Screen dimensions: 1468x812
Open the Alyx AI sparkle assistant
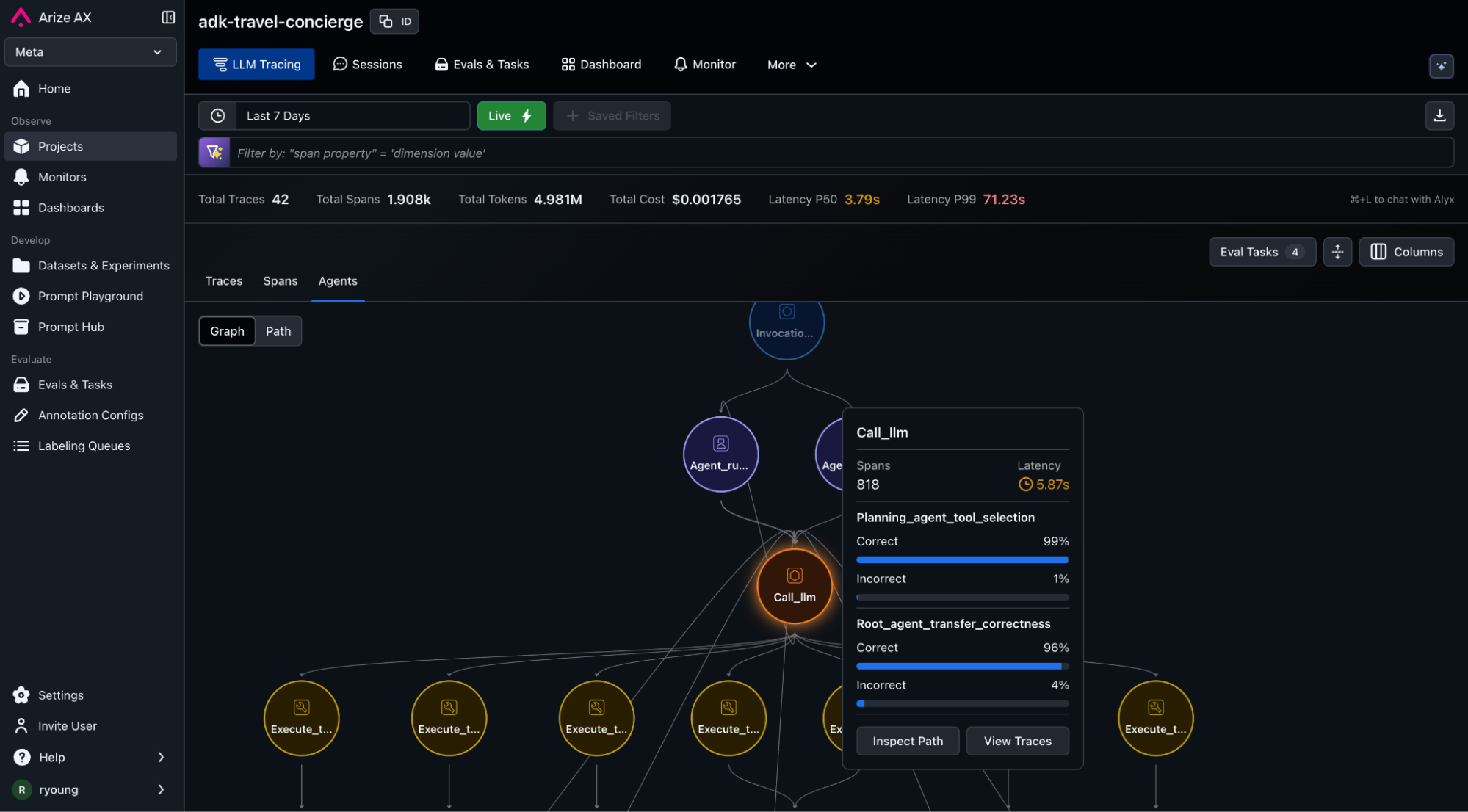[x=1441, y=66]
